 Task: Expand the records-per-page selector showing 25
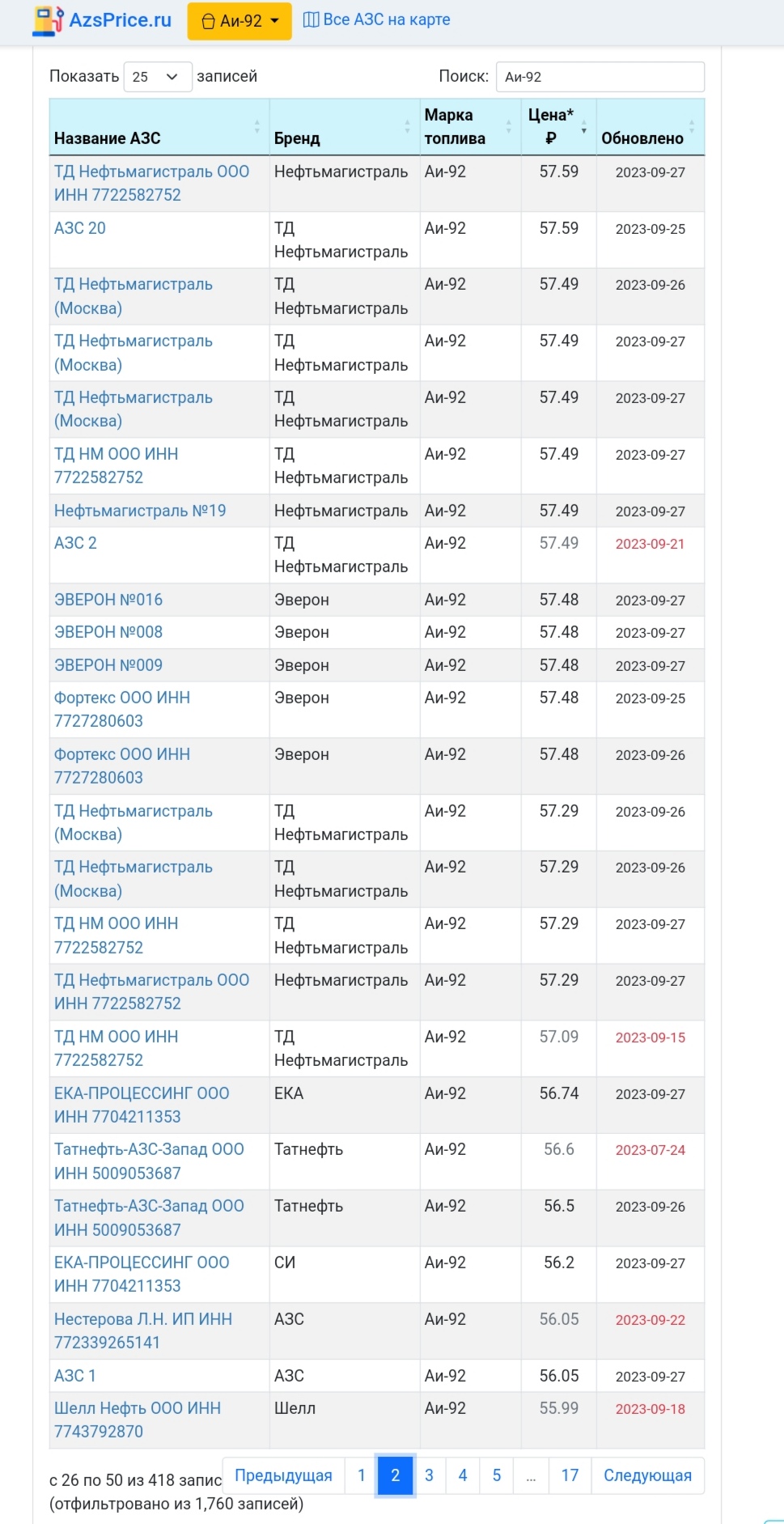point(157,77)
